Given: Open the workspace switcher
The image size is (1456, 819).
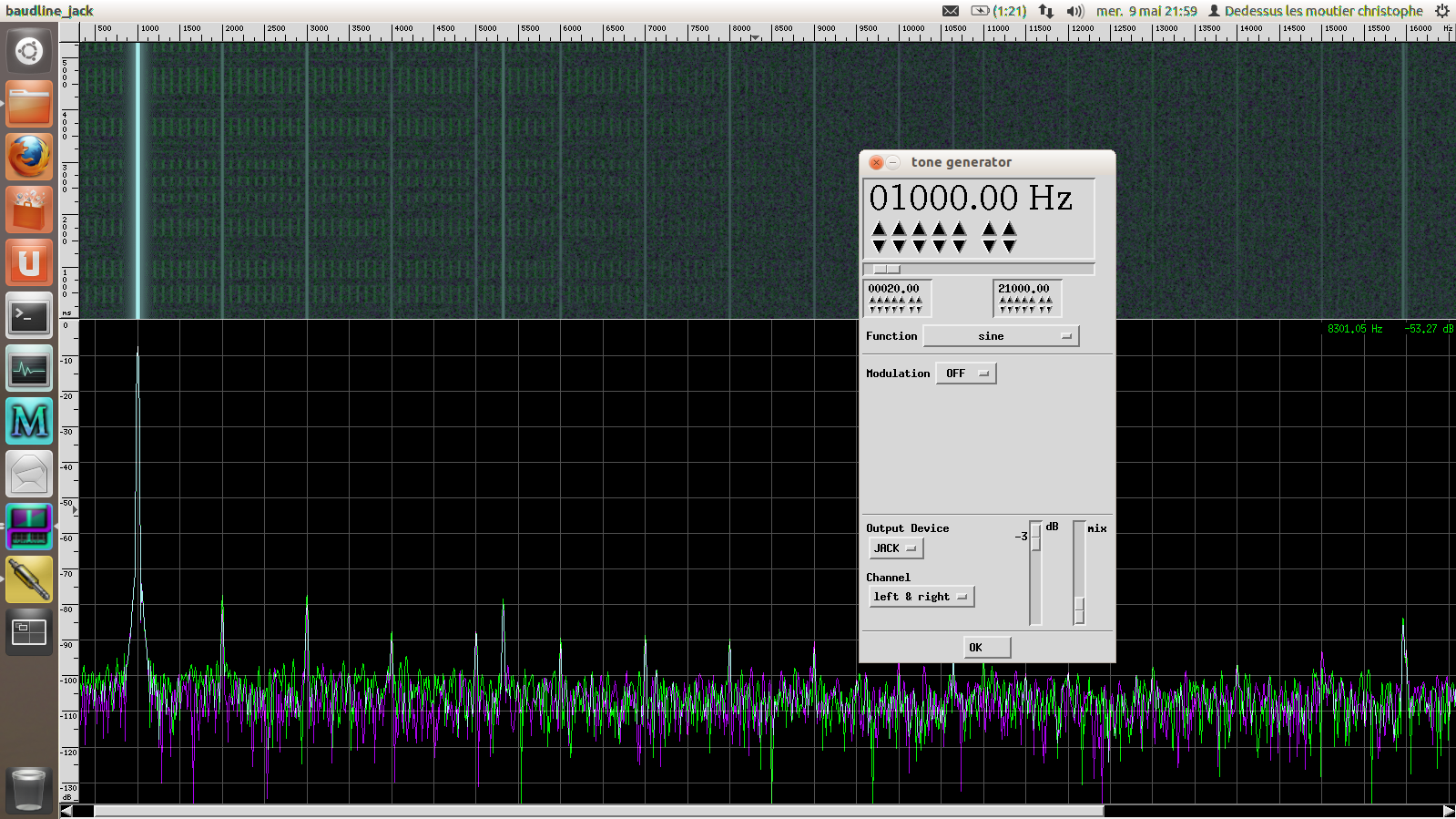Looking at the screenshot, I should click(29, 632).
